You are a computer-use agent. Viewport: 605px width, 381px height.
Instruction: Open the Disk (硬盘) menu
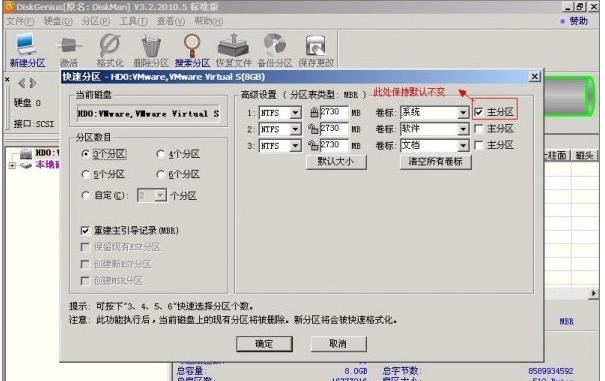(58, 21)
